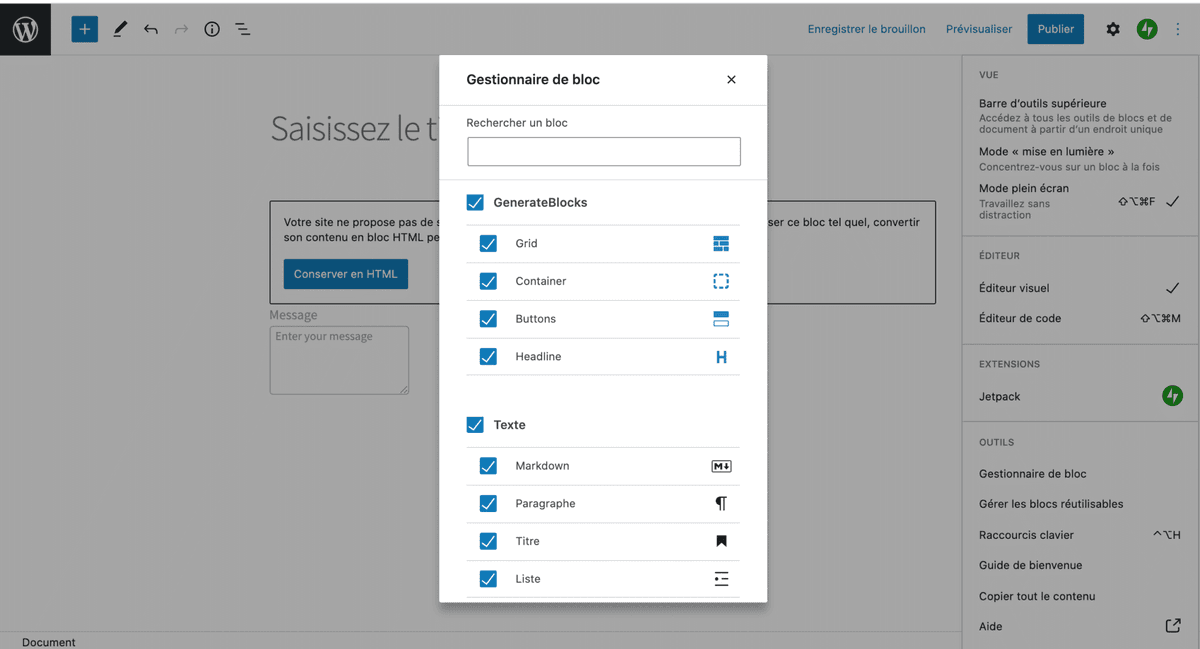Click the Headline block H icon

(x=721, y=356)
